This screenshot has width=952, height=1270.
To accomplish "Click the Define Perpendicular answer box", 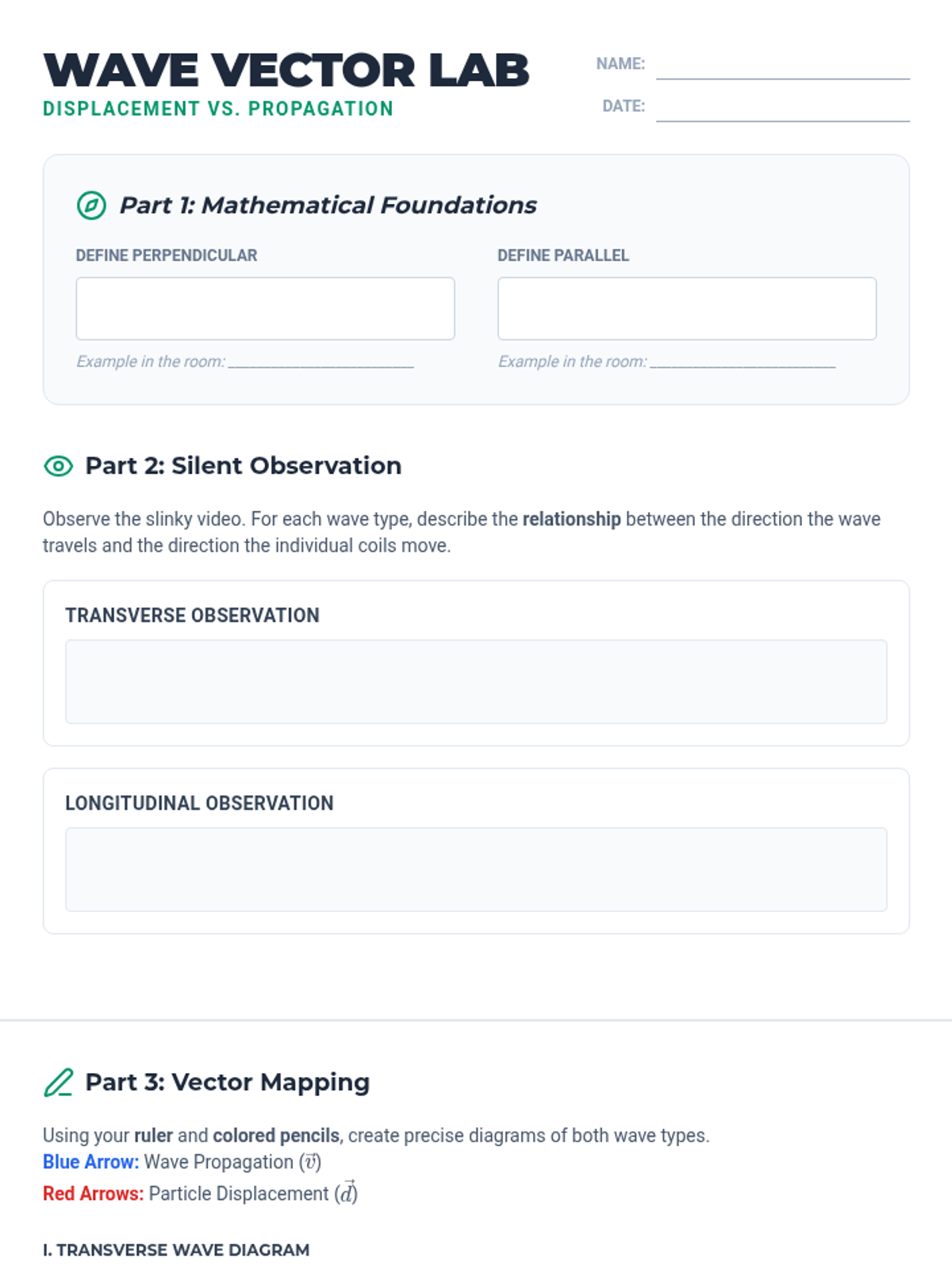I will click(265, 308).
